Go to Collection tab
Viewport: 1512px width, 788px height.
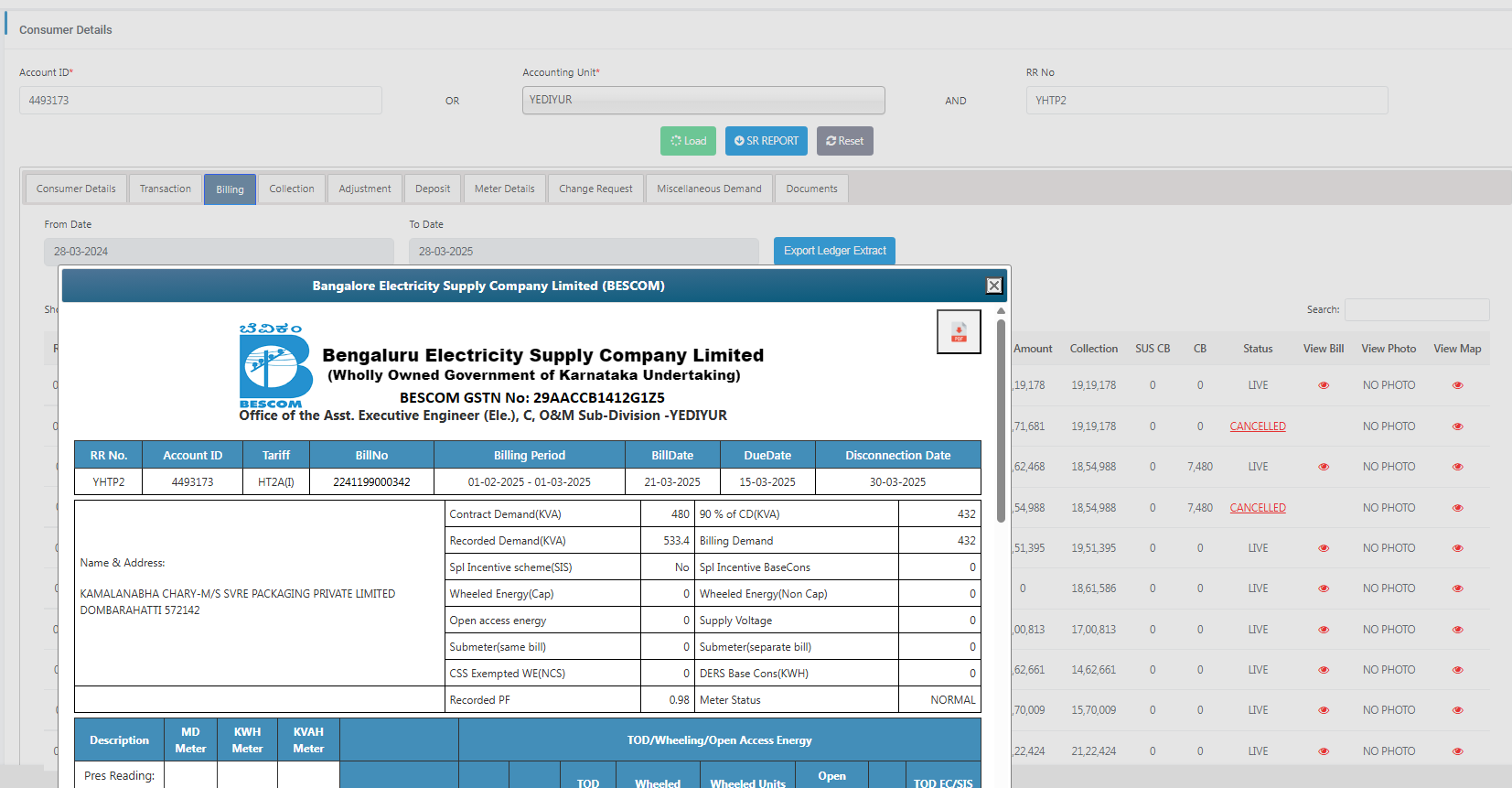pyautogui.click(x=292, y=189)
